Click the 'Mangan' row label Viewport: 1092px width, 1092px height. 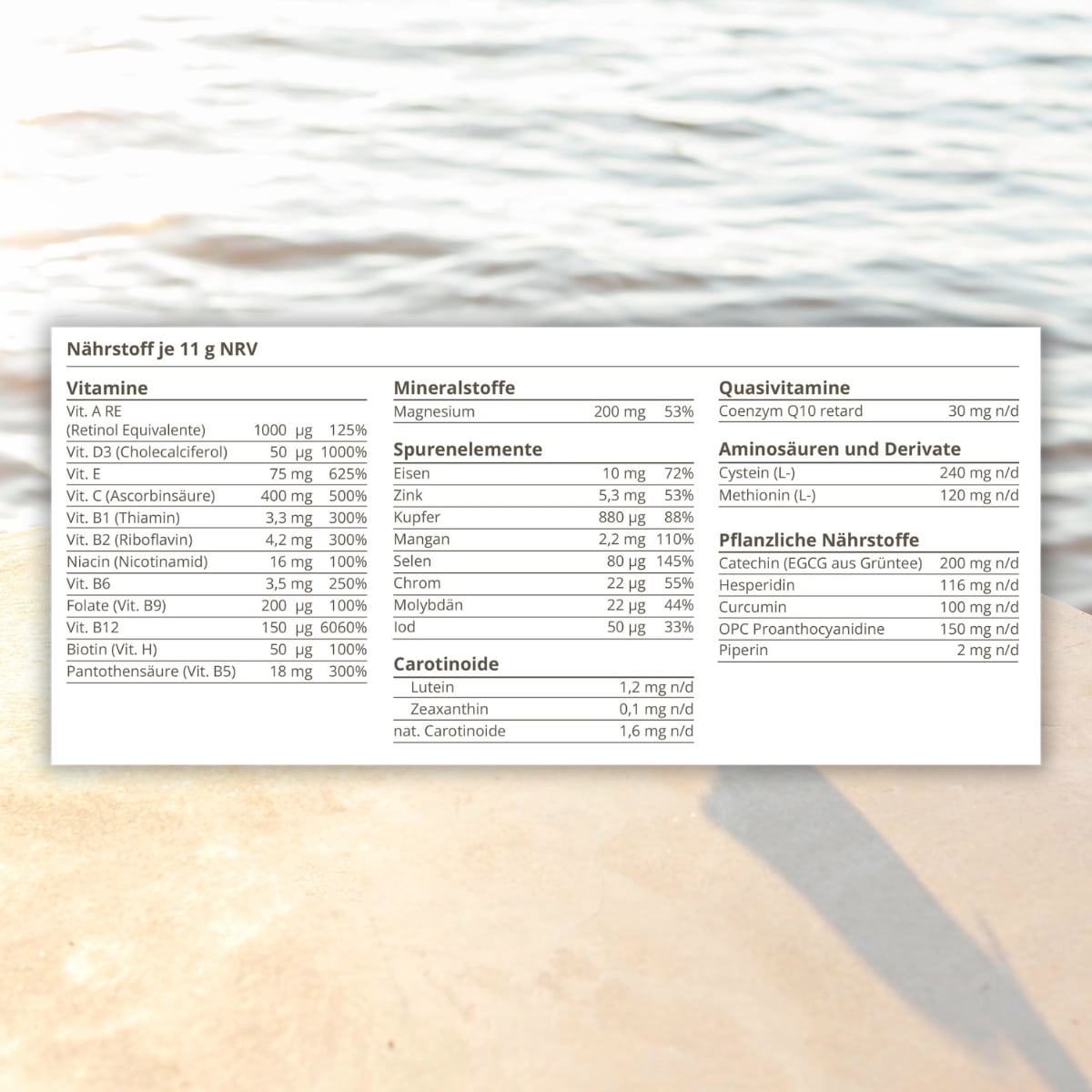(421, 540)
